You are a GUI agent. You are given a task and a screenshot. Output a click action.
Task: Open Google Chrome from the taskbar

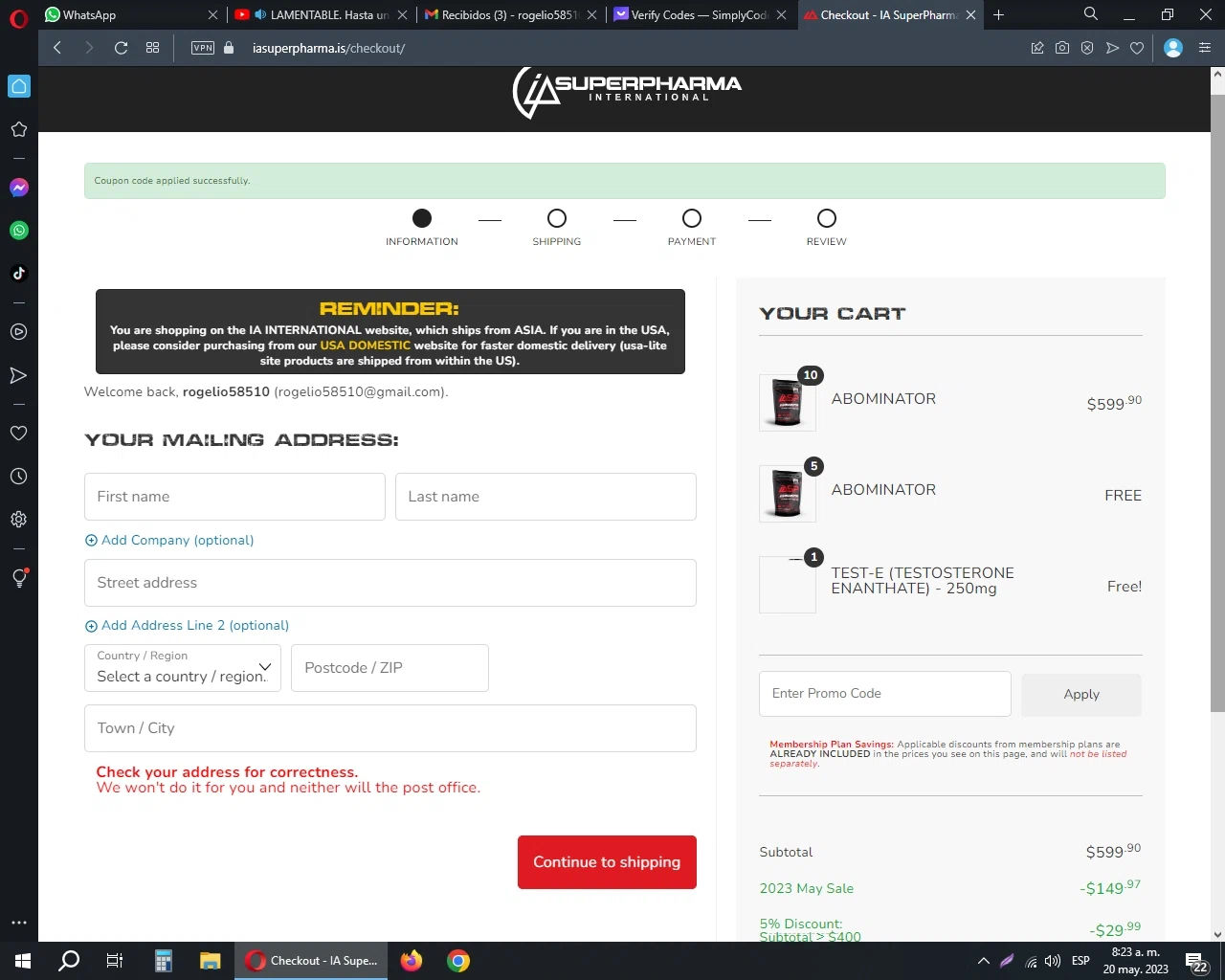coord(458,961)
